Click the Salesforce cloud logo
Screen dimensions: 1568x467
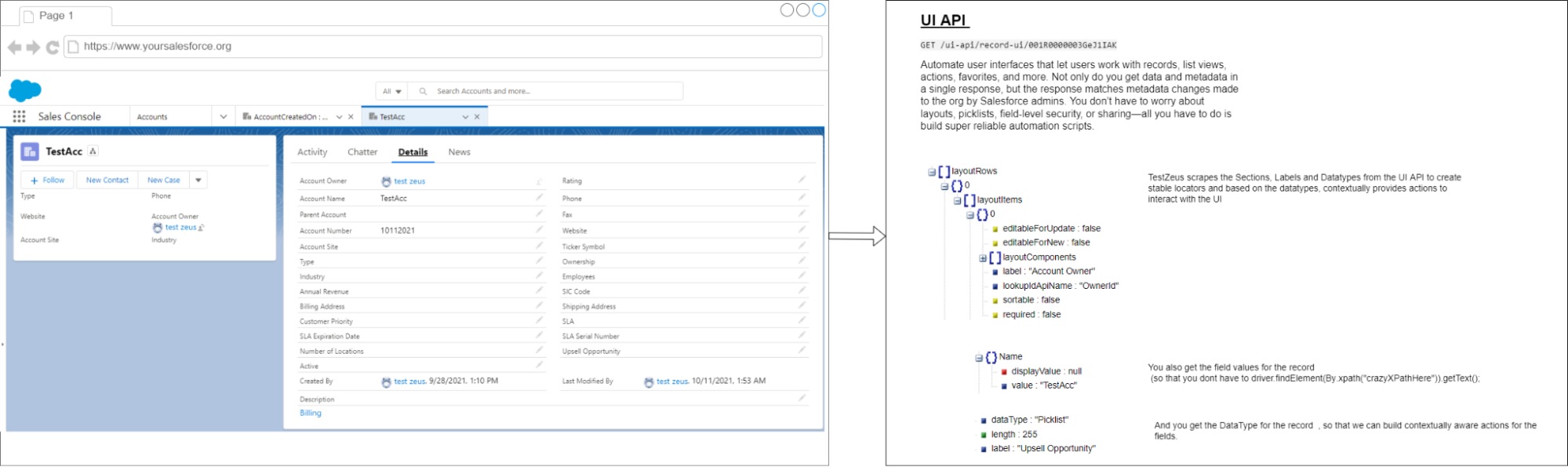click(25, 90)
